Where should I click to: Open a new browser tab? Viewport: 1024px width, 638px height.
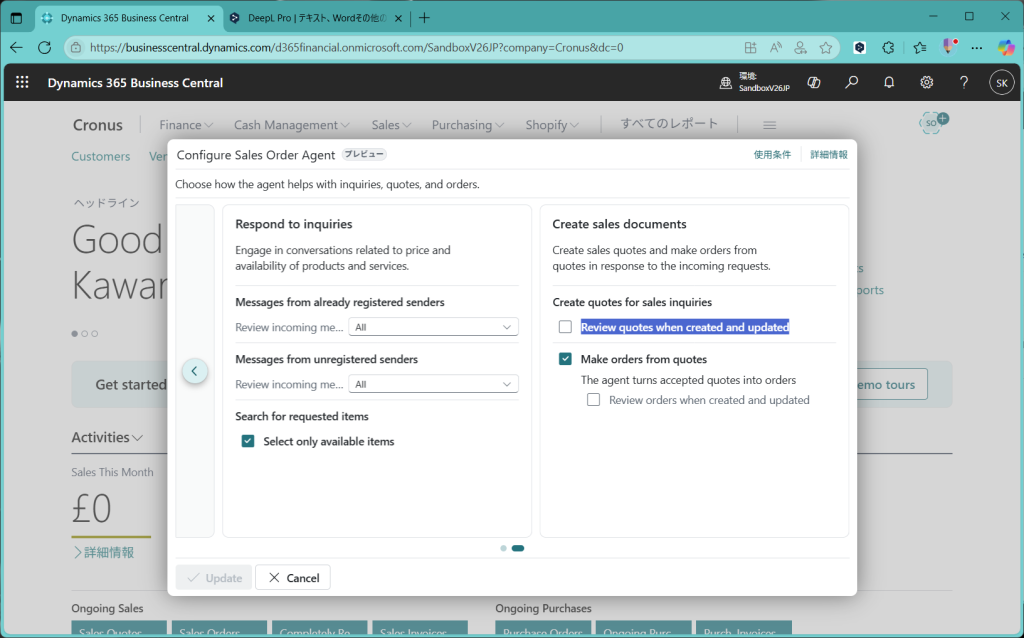point(424,18)
